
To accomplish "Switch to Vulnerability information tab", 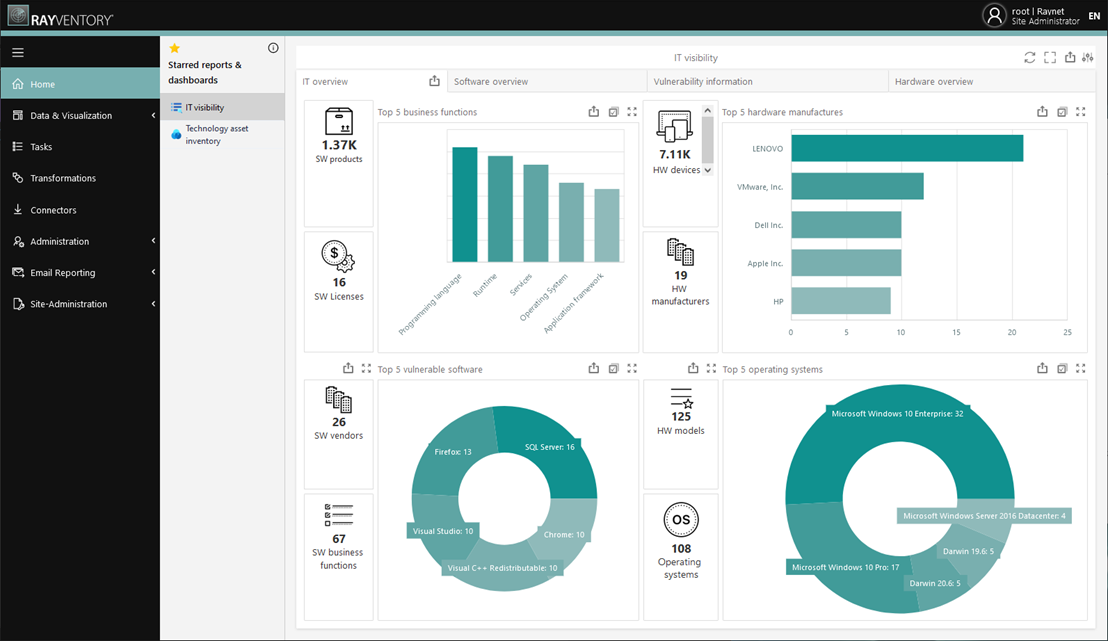I will coord(767,81).
